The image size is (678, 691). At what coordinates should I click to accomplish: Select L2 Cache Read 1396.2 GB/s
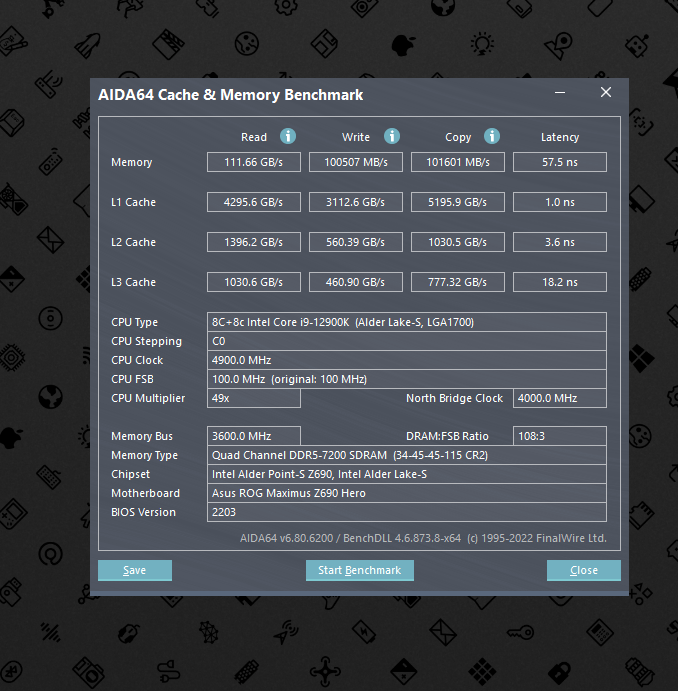tap(254, 242)
